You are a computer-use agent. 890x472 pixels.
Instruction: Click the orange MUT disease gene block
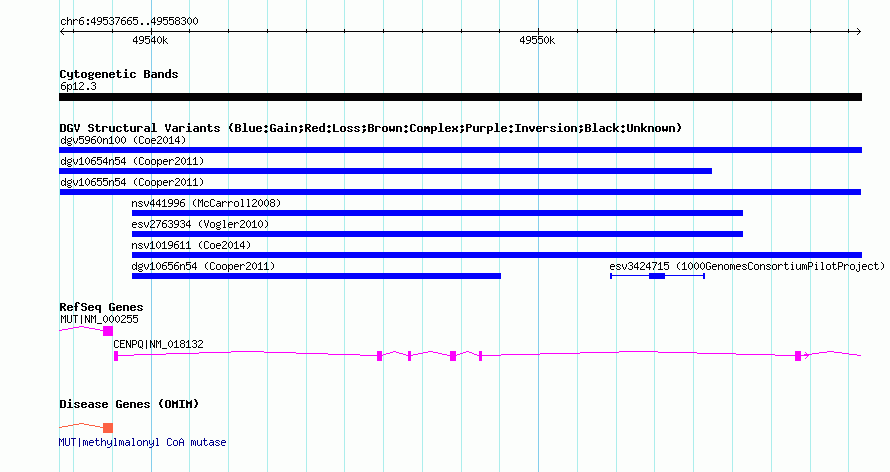pos(108,428)
